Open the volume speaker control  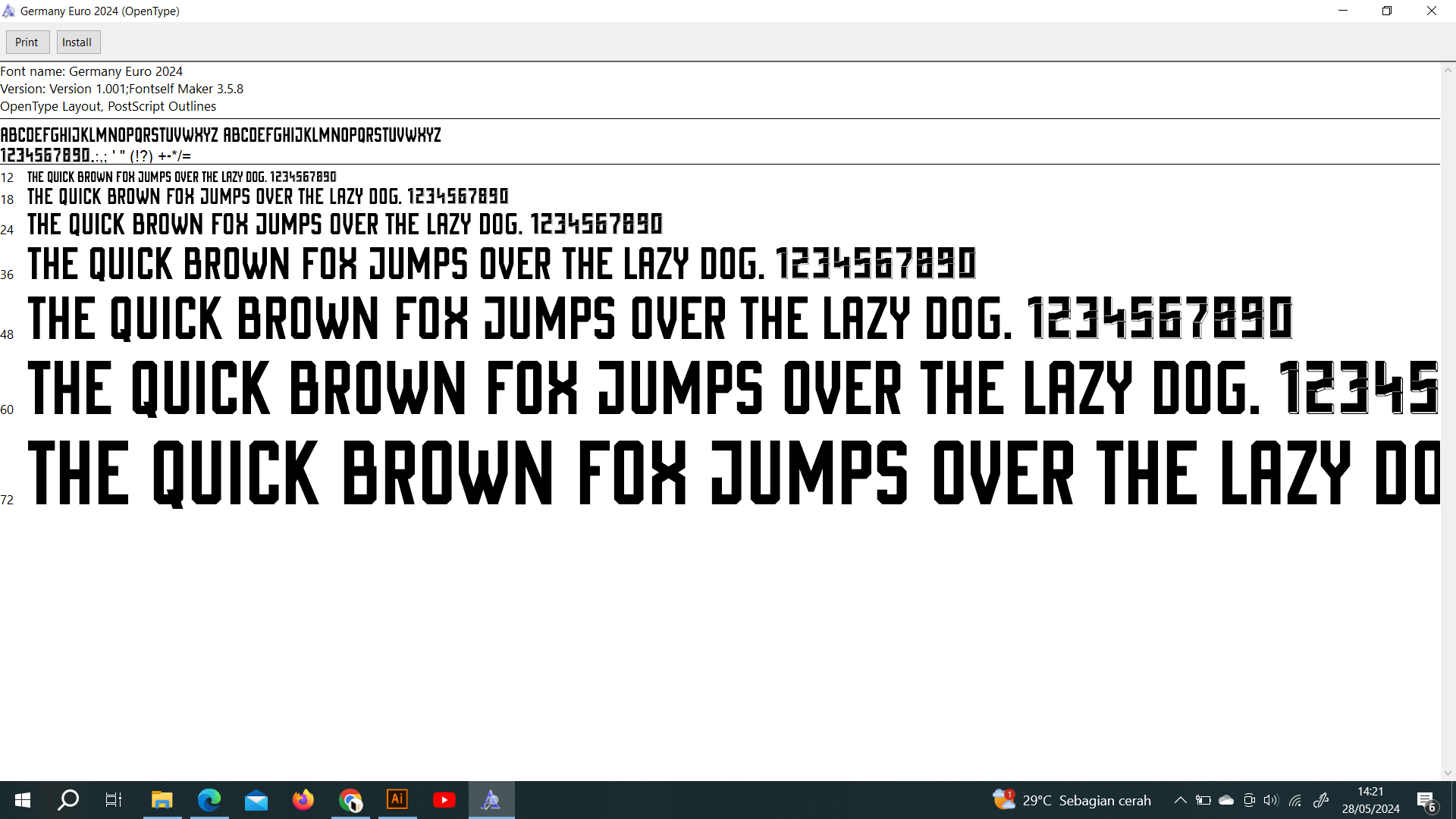pyautogui.click(x=1271, y=800)
